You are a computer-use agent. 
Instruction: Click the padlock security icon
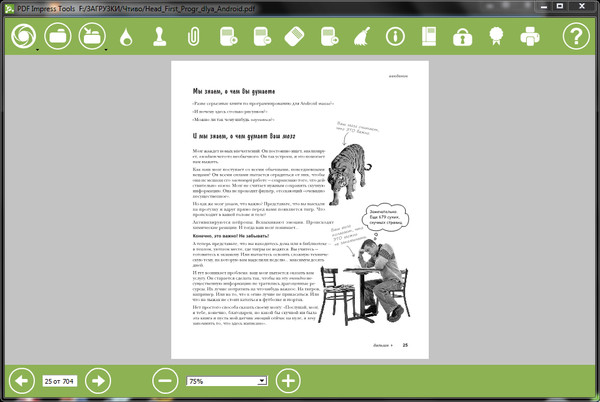pyautogui.click(x=462, y=38)
